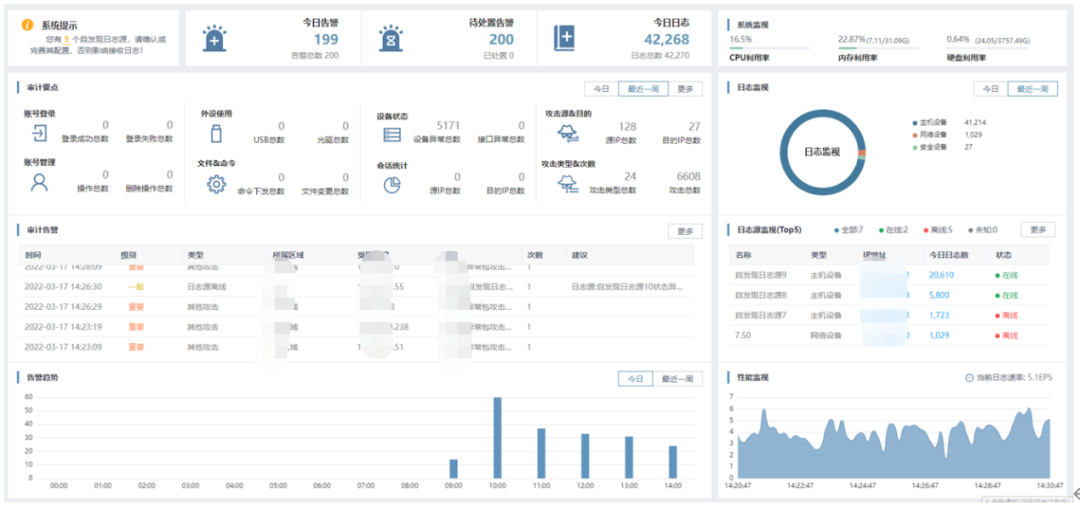Click the orange number 5 link in system tip

tap(66, 40)
